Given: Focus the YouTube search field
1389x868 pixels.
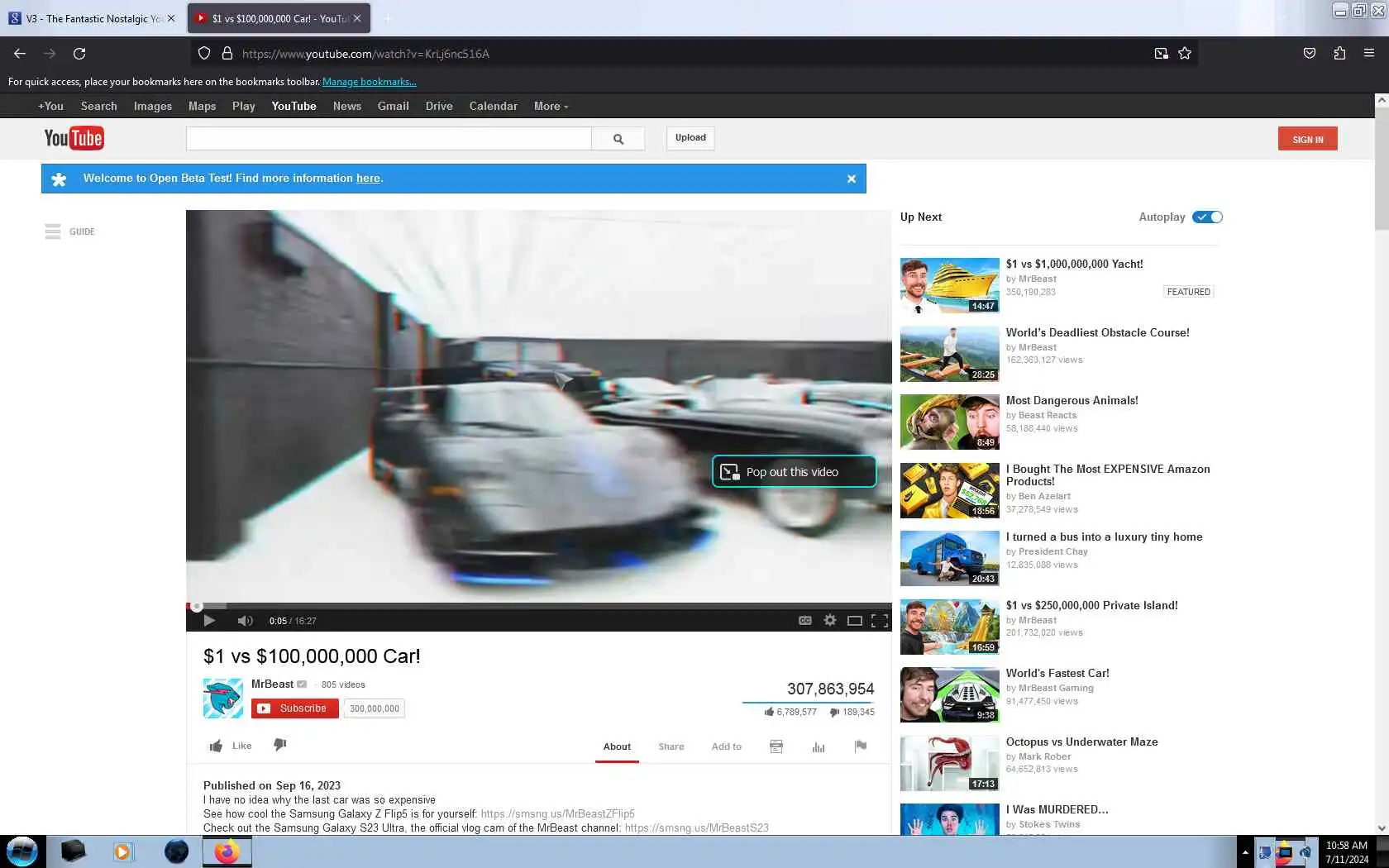Looking at the screenshot, I should [389, 139].
